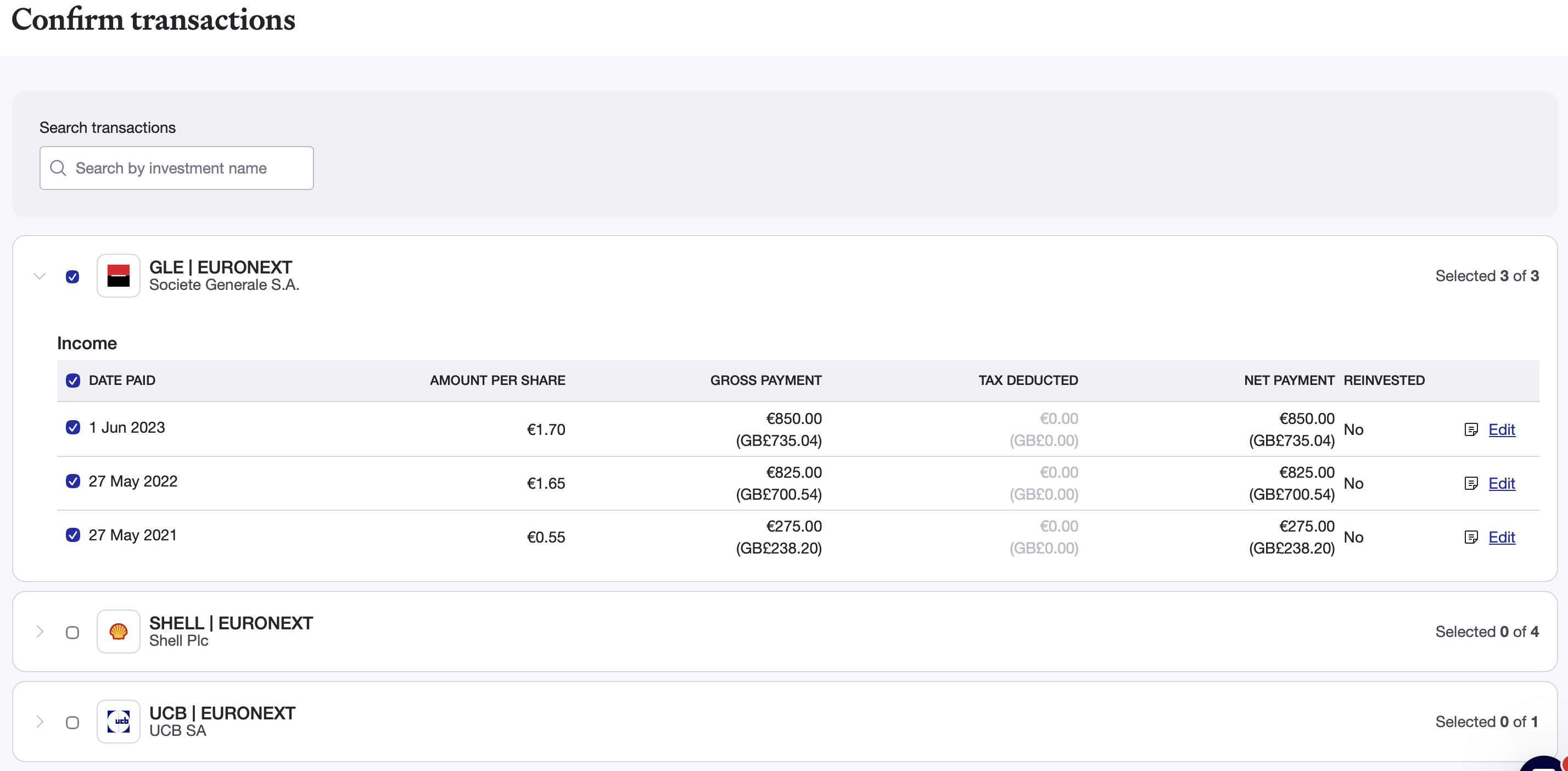Focus the Search by investment name field

pos(177,168)
